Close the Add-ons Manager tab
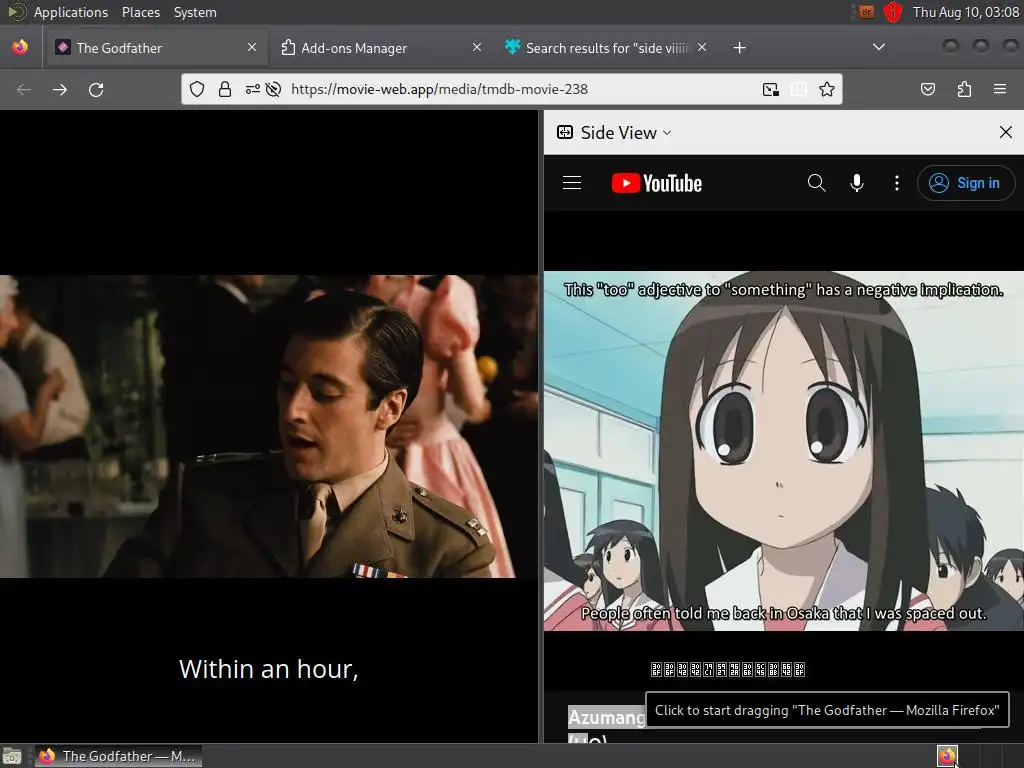 pos(477,48)
